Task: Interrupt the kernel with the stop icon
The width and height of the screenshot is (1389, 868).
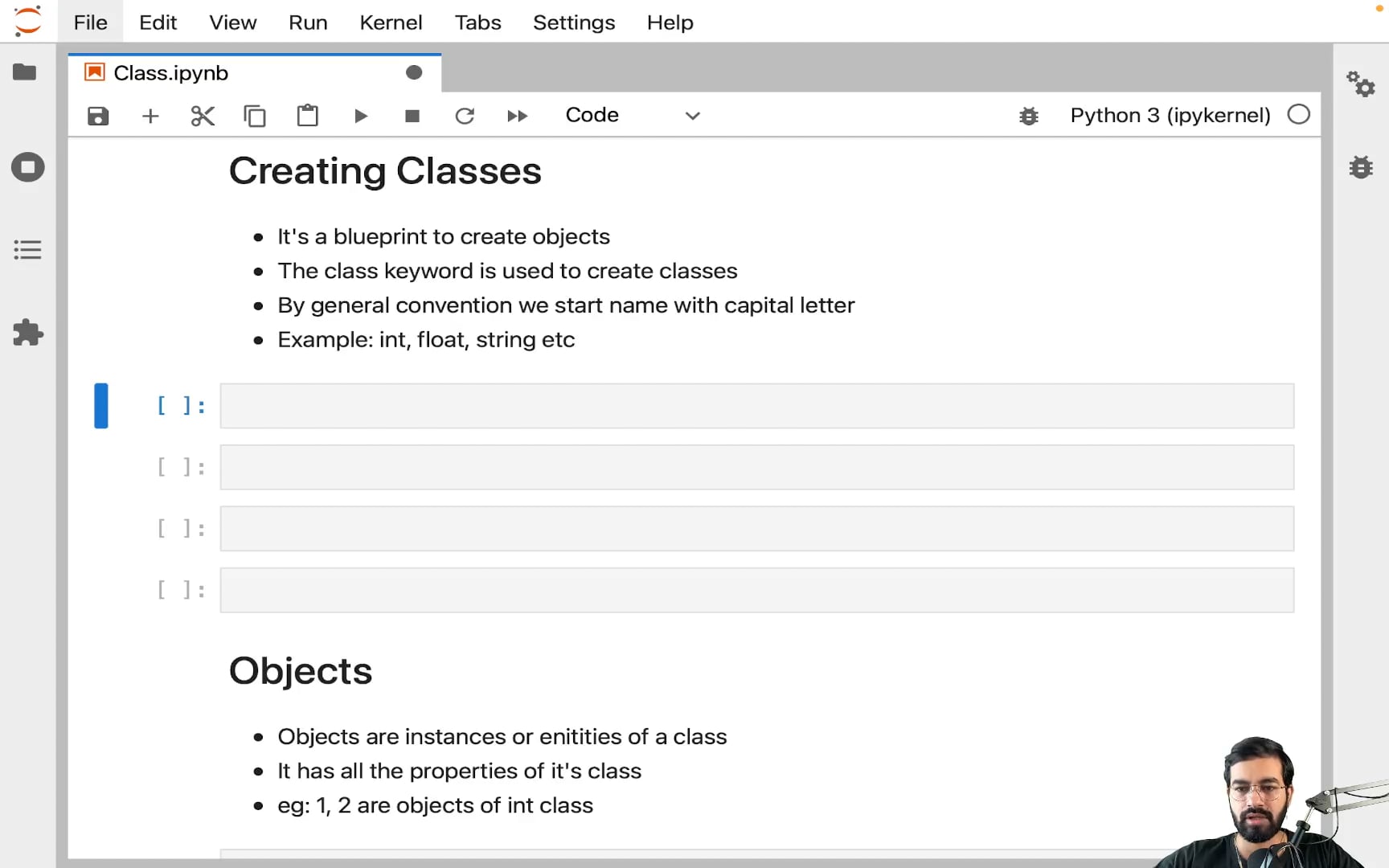Action: [412, 117]
